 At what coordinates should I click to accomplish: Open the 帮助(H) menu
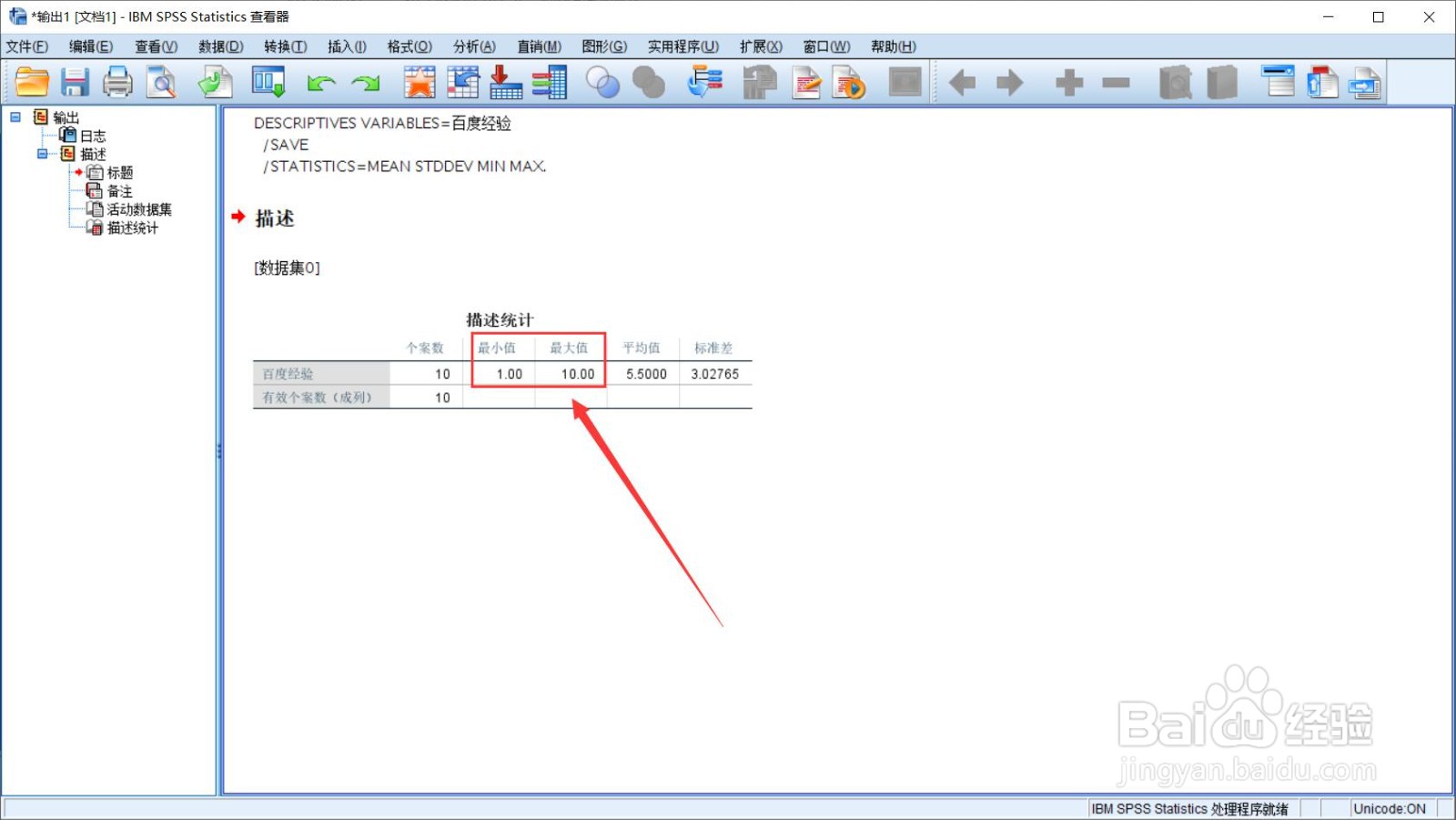[894, 46]
